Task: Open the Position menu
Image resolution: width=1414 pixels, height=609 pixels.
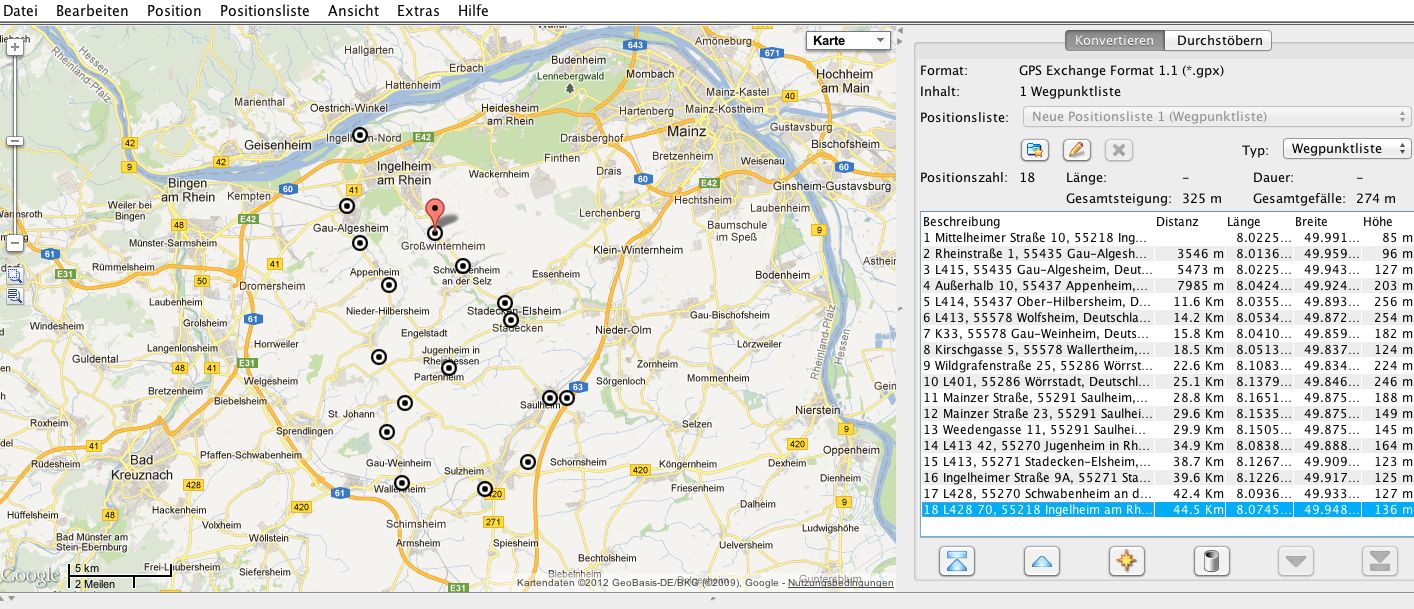Action: (174, 10)
